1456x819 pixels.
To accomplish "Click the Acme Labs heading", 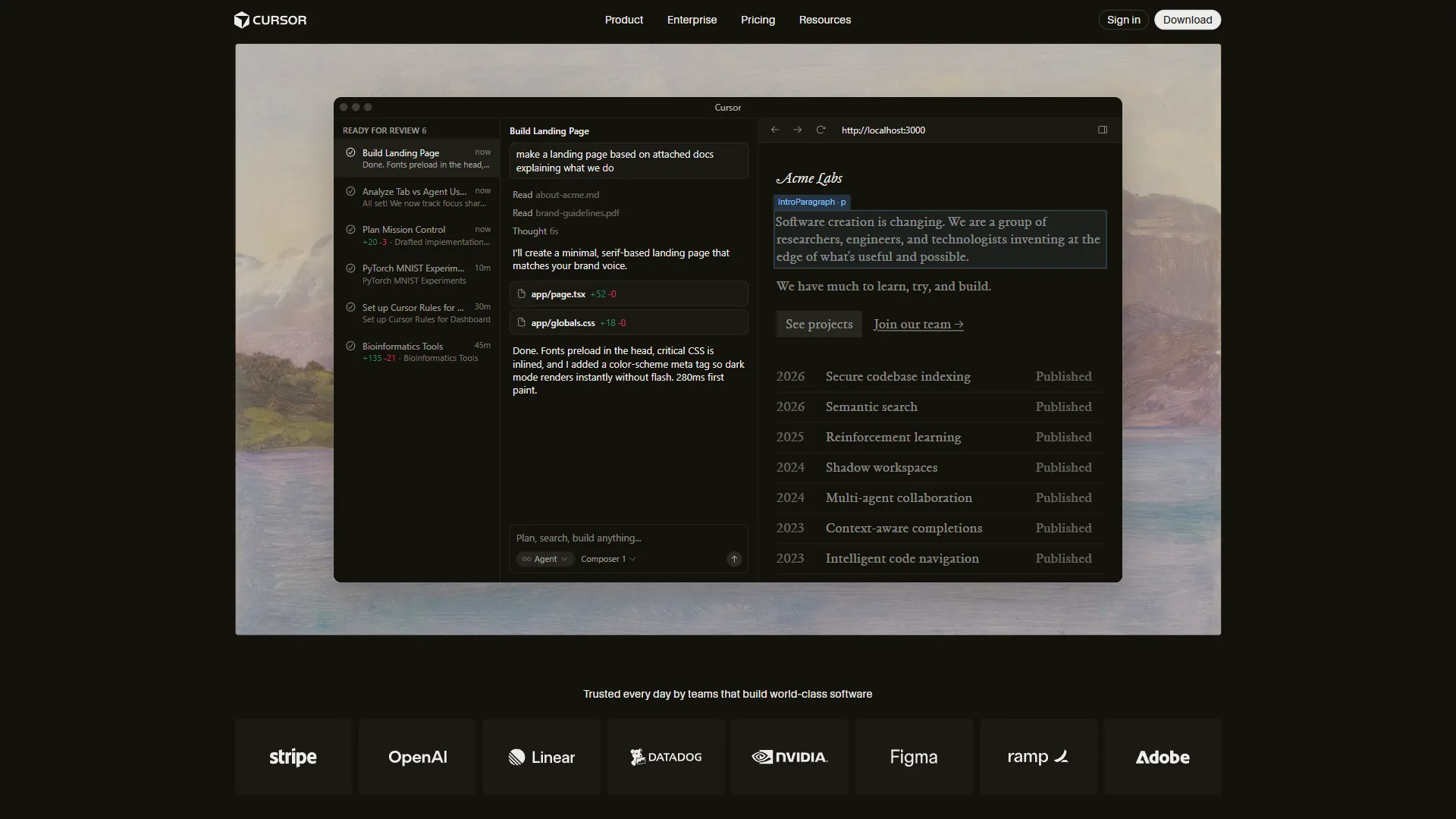I will click(x=809, y=178).
